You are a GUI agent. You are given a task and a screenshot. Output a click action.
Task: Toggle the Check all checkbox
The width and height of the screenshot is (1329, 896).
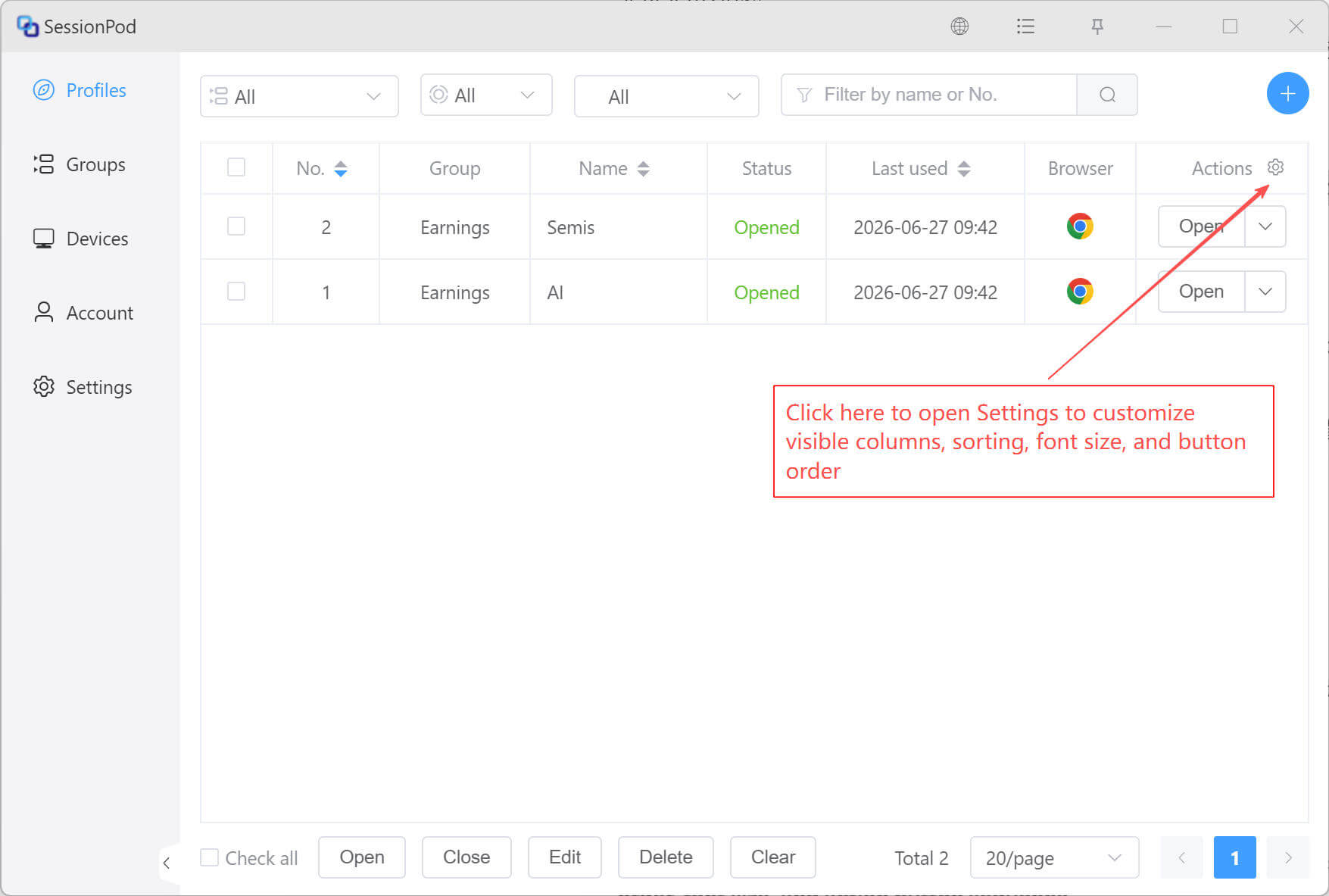pos(210,857)
